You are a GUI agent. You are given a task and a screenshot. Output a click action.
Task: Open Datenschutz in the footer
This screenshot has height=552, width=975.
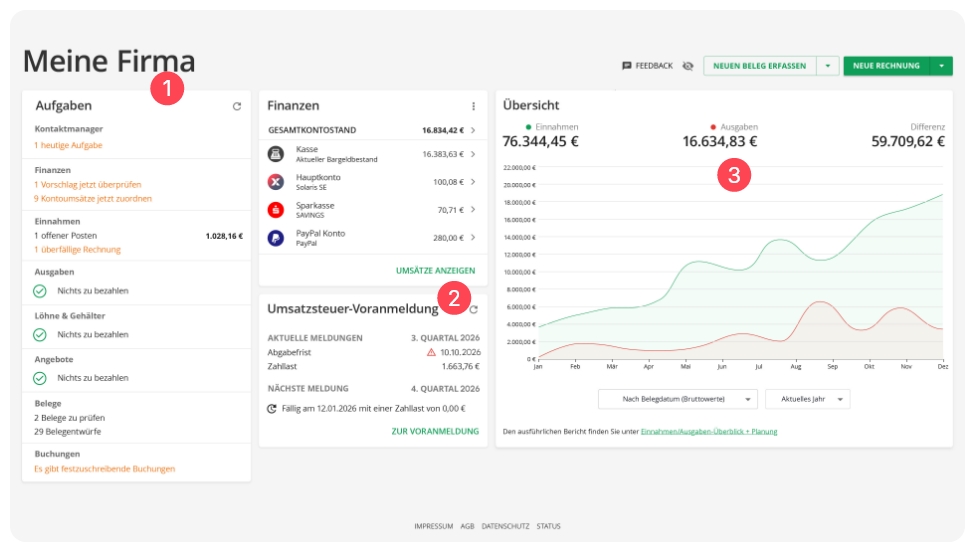pos(505,526)
